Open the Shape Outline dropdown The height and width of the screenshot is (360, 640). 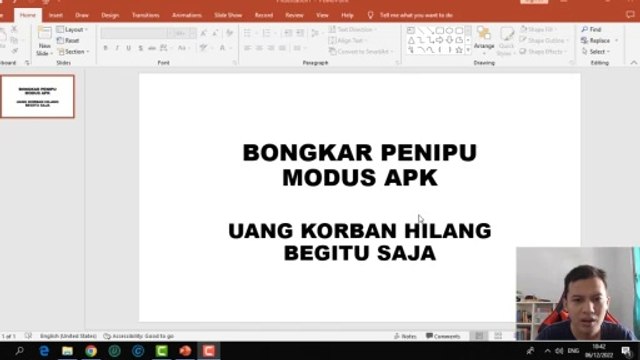(x=544, y=40)
